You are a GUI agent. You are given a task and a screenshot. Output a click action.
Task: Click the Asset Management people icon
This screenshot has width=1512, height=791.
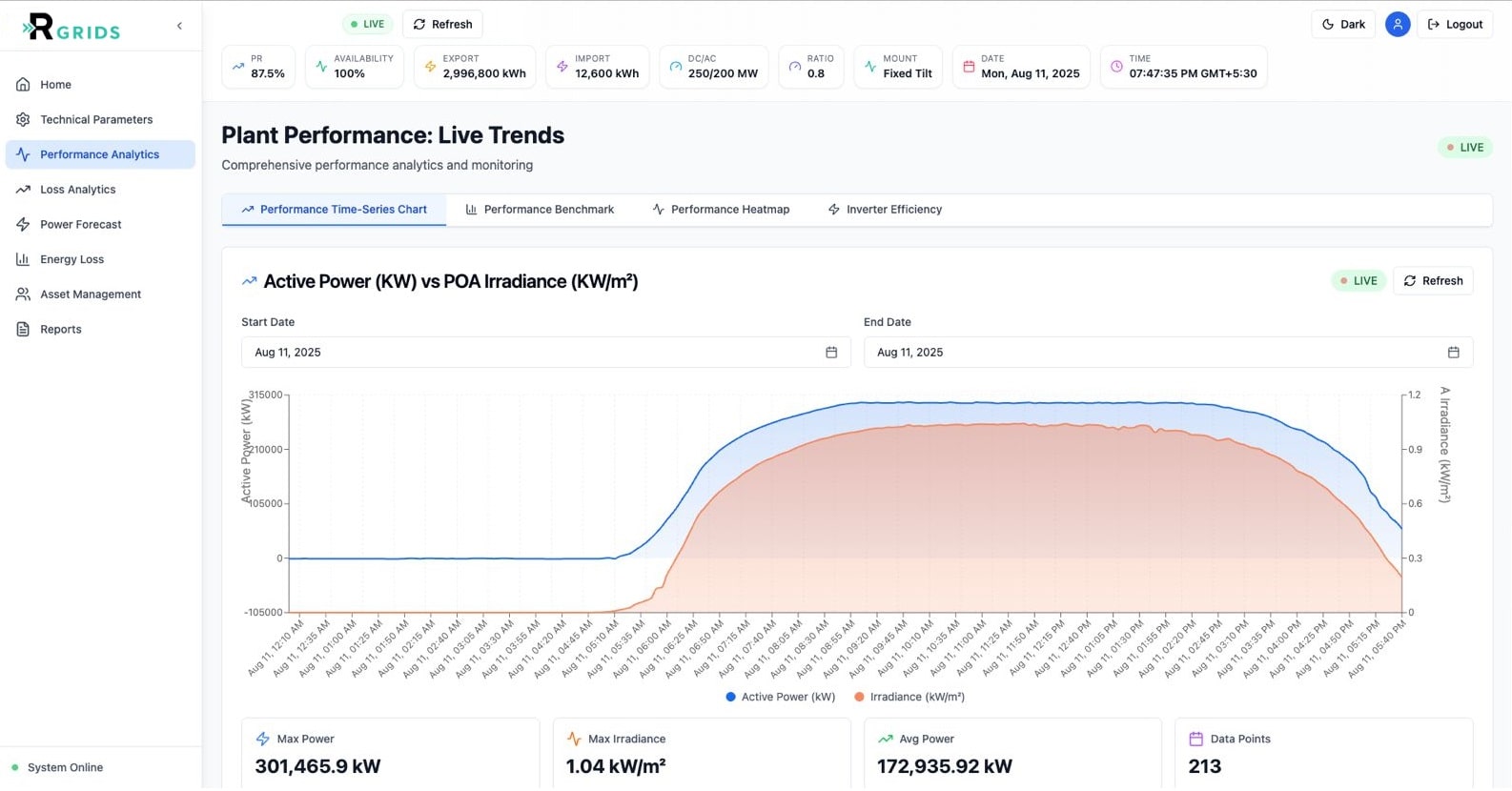tap(23, 294)
